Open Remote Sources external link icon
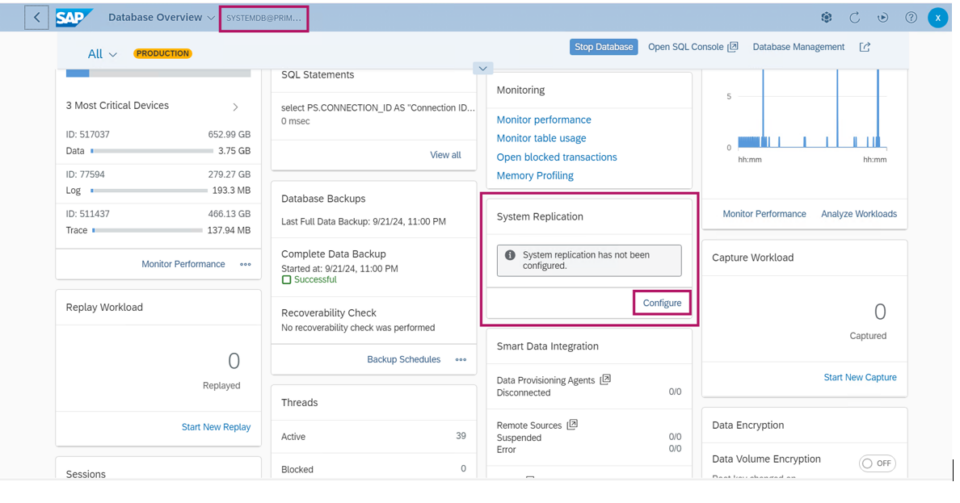The width and height of the screenshot is (960, 503). pos(572,425)
